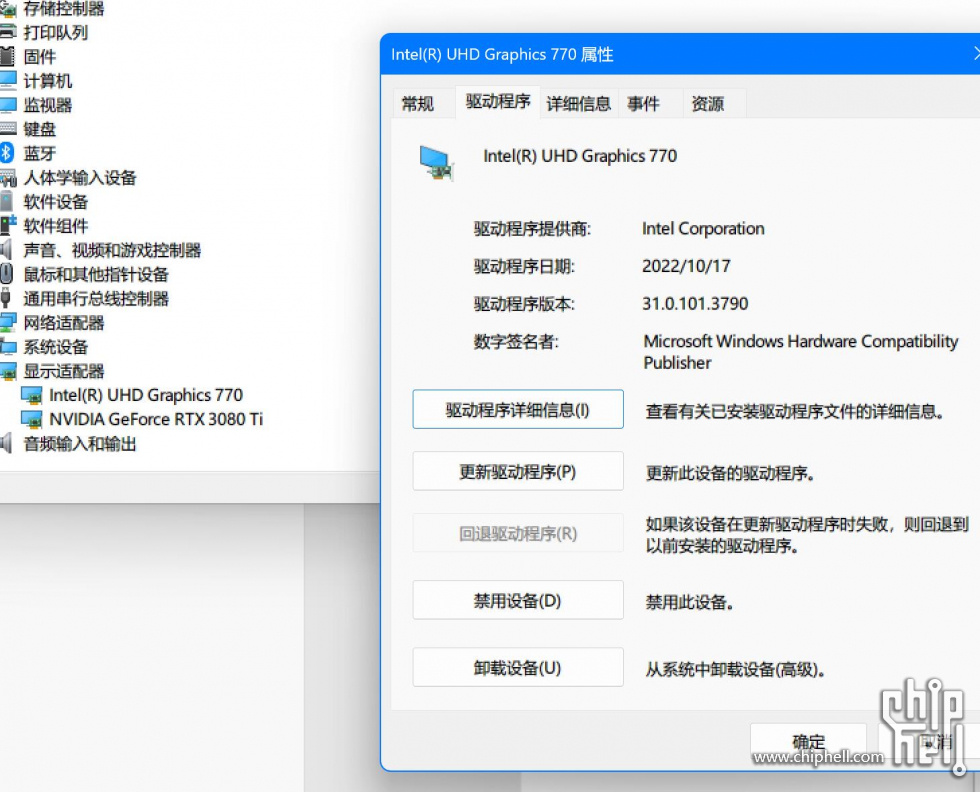Select Intel(R) UHD Graphics 770 device entry
Viewport: 980px width, 792px height.
tap(146, 395)
